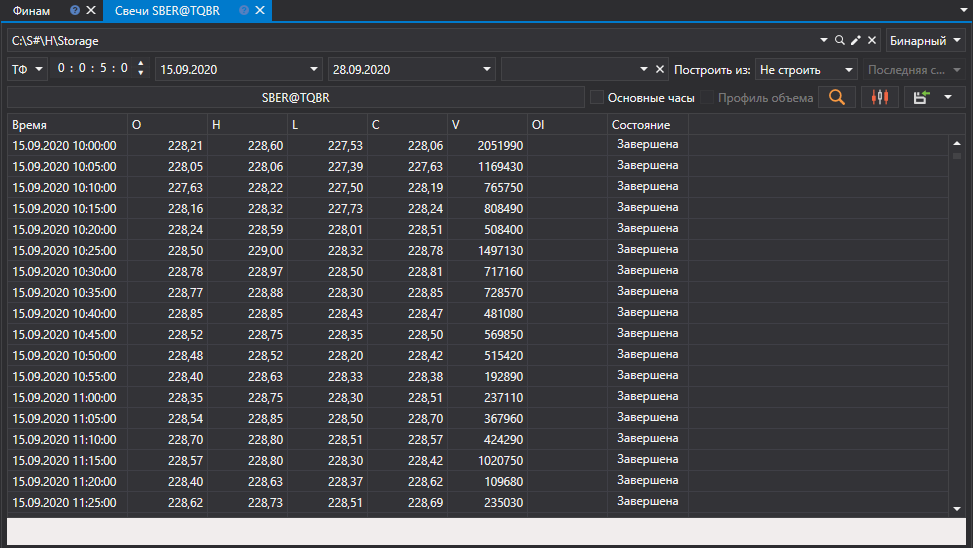Click the edit storage path pencil icon
Viewport: 973px width, 548px height.
856,40
